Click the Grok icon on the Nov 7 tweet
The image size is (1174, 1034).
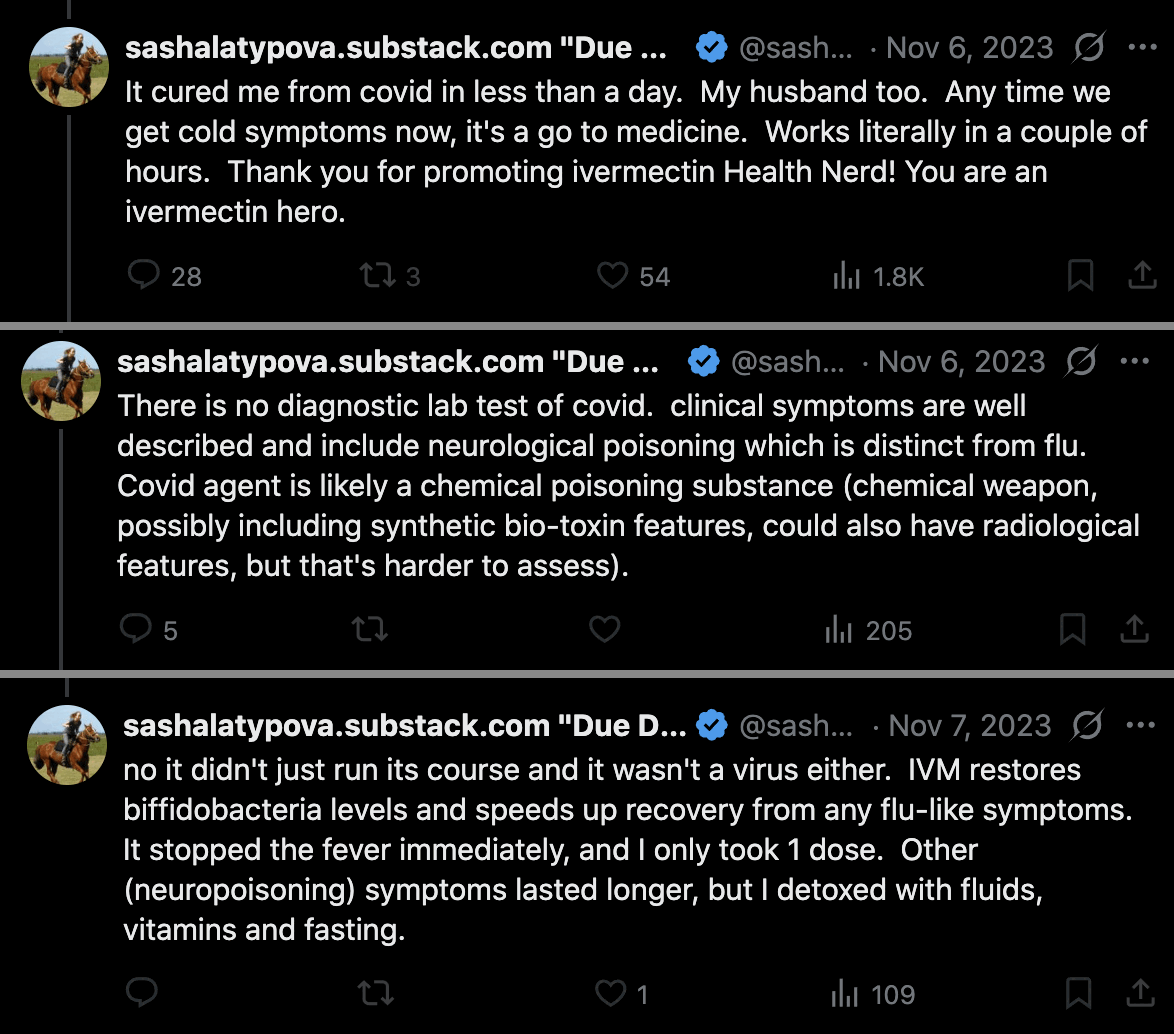(1086, 725)
